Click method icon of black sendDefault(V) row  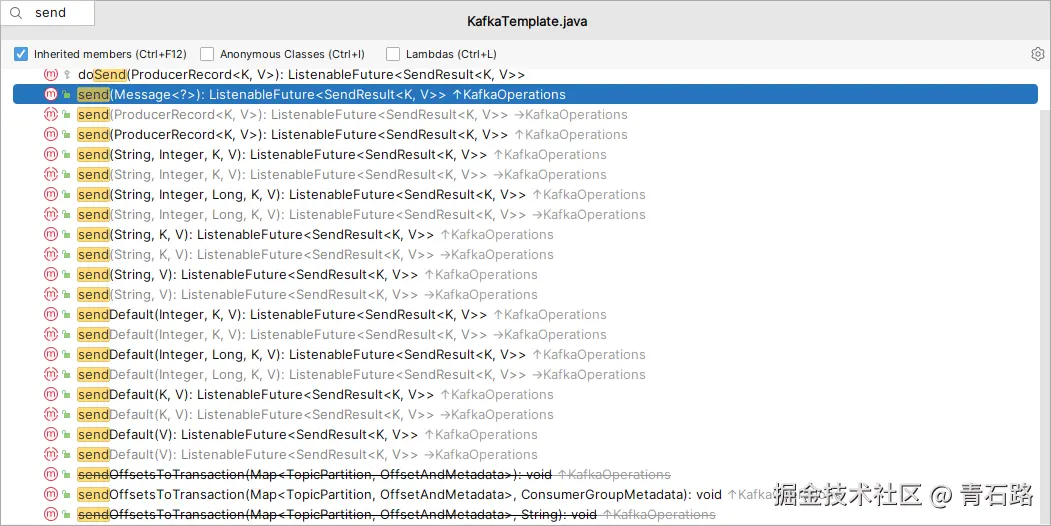click(51, 434)
